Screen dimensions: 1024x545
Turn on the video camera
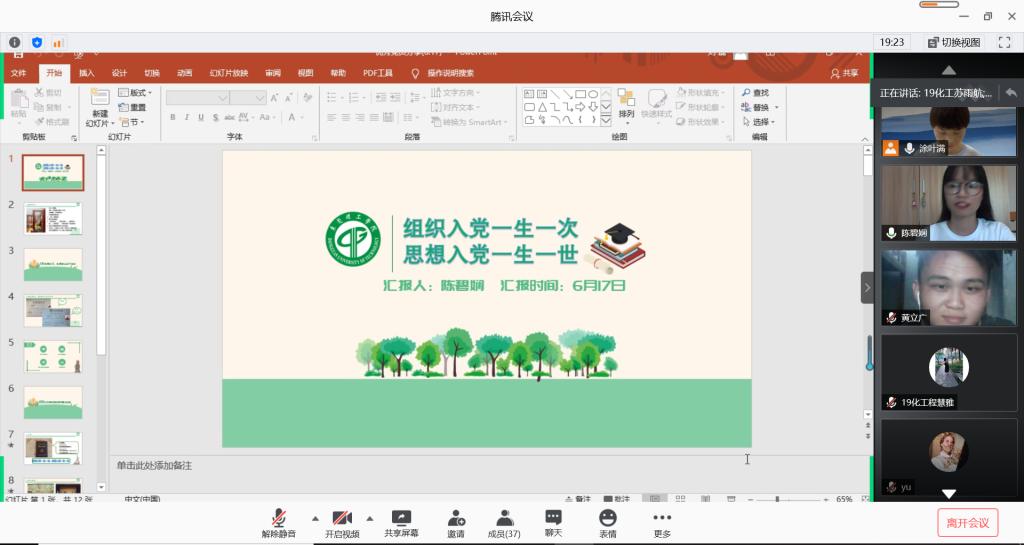pos(341,518)
